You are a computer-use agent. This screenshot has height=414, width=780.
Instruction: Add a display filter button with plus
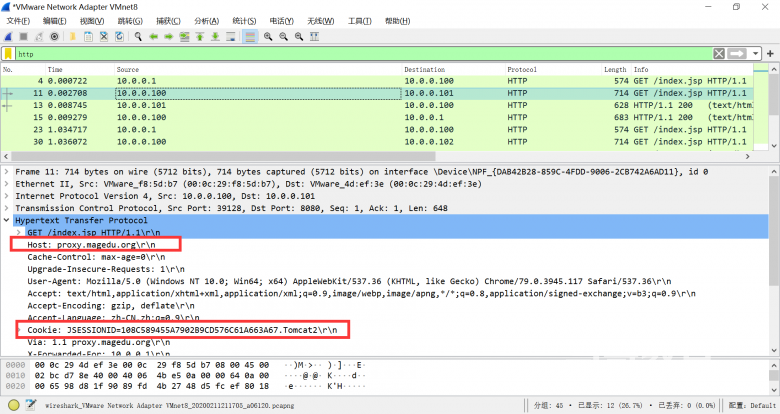point(770,54)
